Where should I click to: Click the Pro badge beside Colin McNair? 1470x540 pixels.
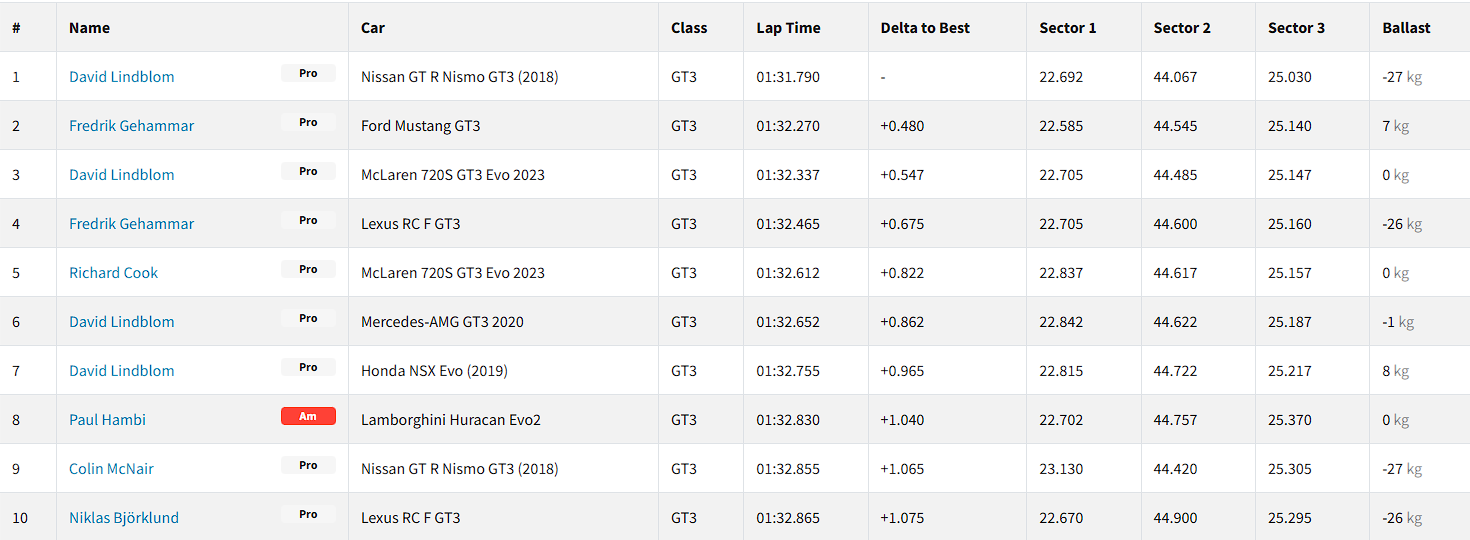pos(308,466)
